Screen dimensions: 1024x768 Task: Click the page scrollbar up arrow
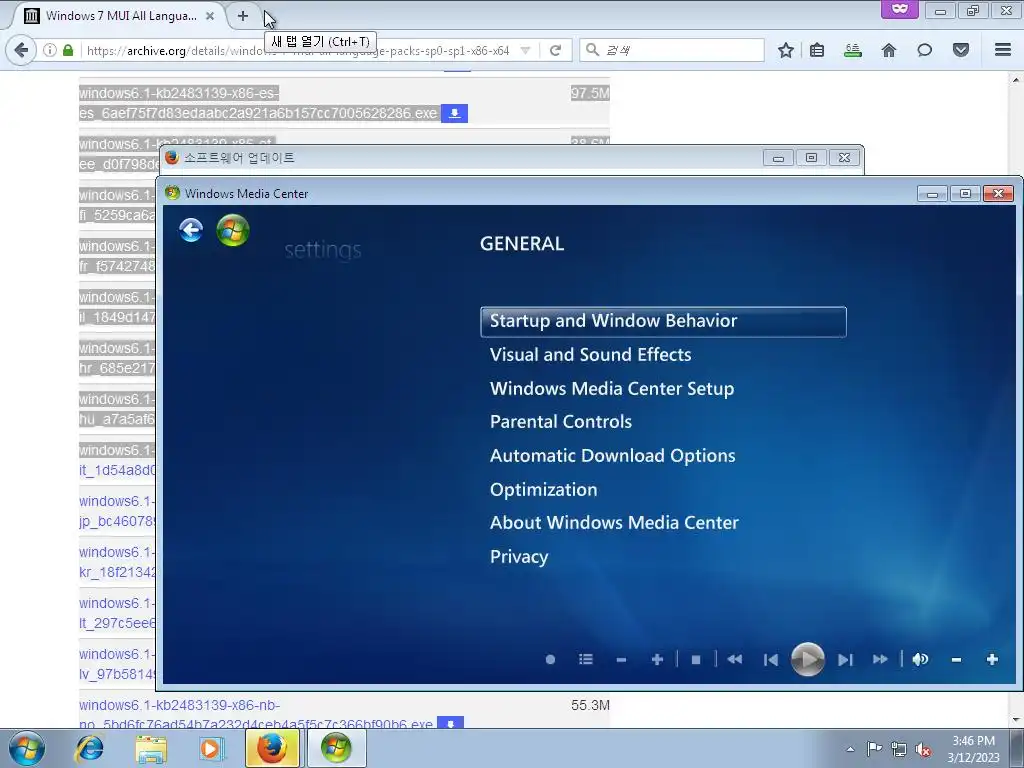pos(1016,80)
